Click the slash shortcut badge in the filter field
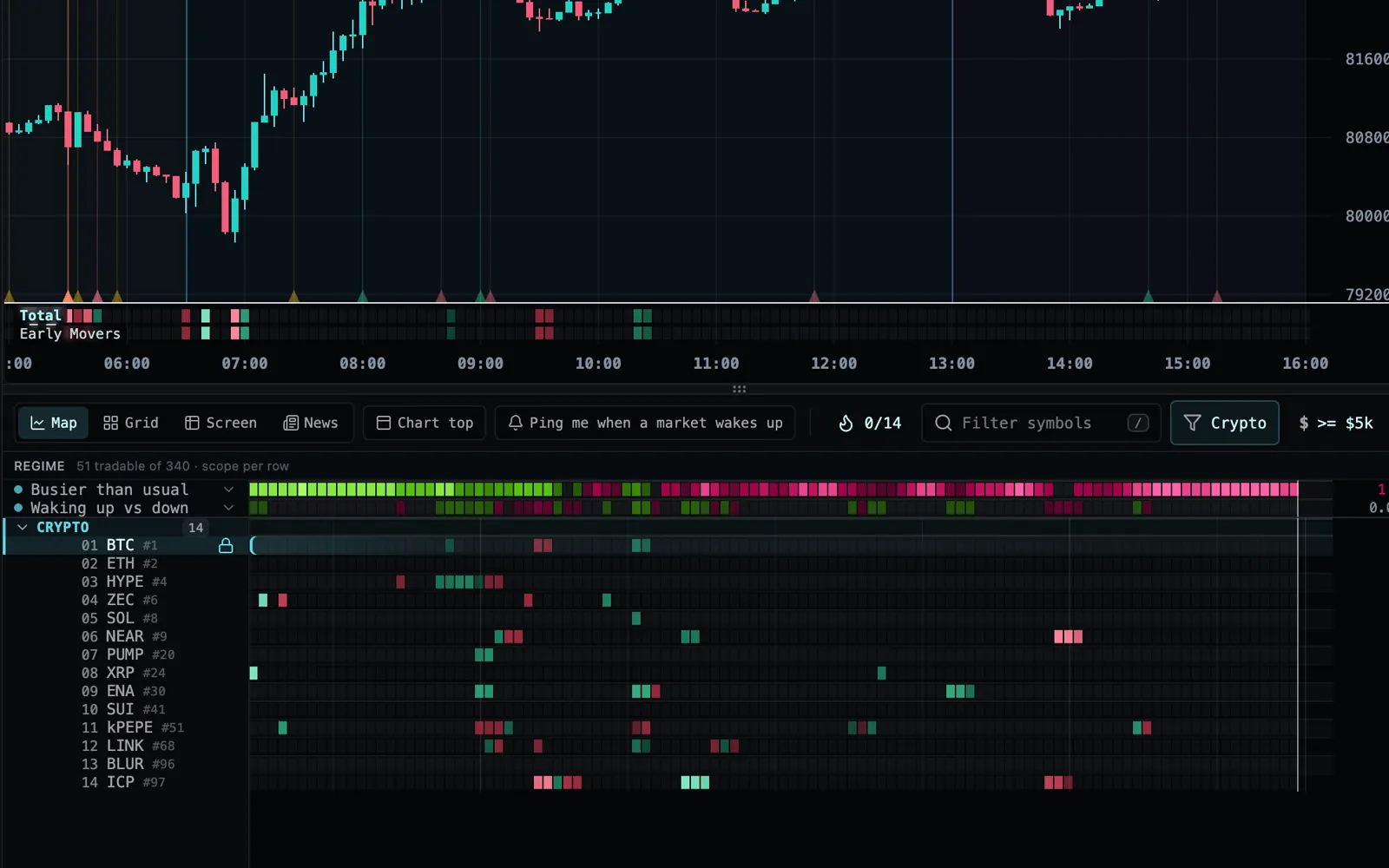The image size is (1389, 868). coord(1137,423)
